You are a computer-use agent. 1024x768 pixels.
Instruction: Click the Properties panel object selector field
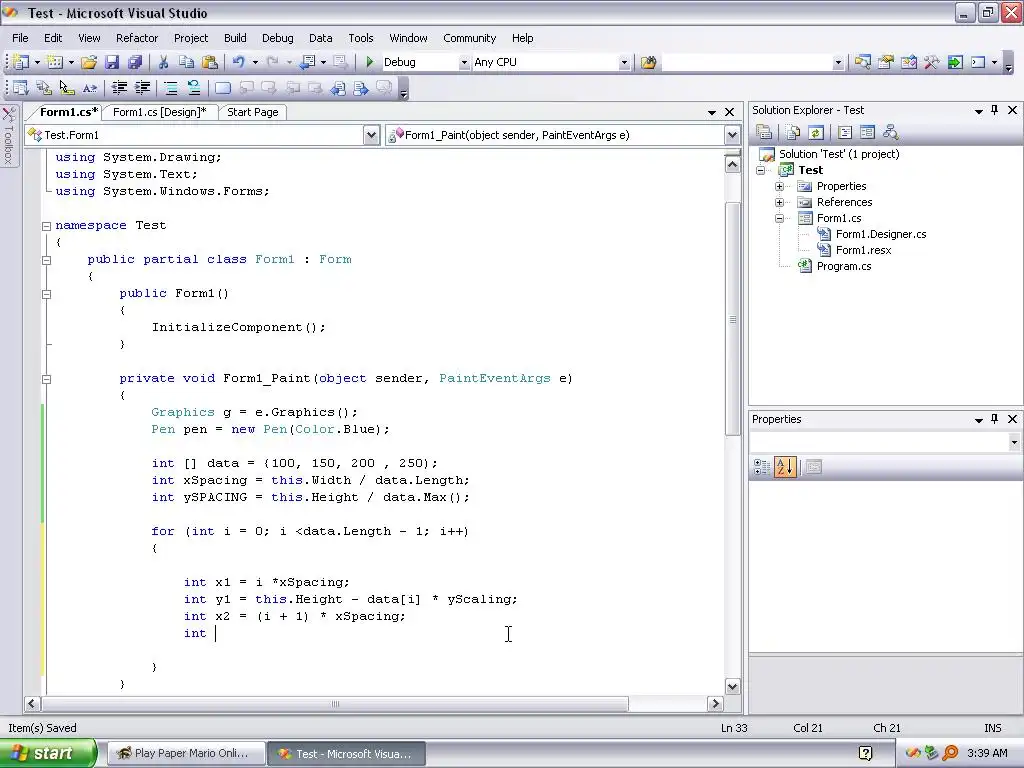[884, 442]
